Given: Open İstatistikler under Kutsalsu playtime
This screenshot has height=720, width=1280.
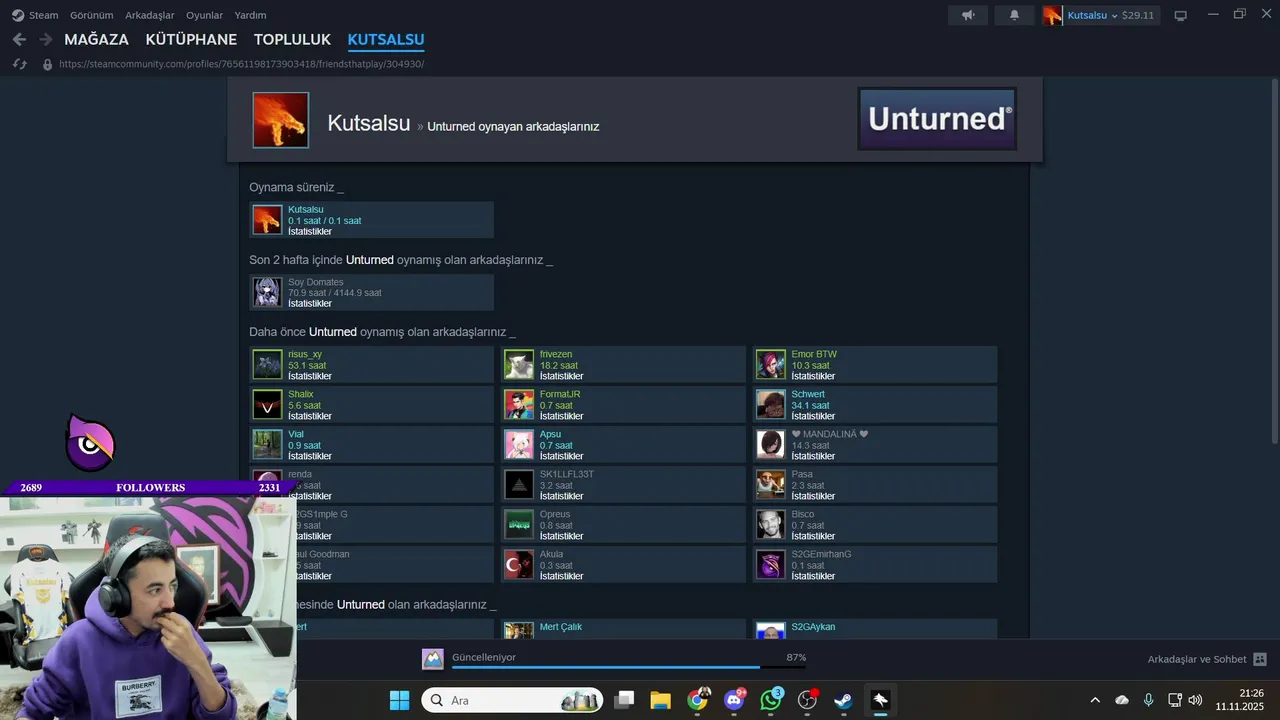Looking at the screenshot, I should [x=310, y=232].
